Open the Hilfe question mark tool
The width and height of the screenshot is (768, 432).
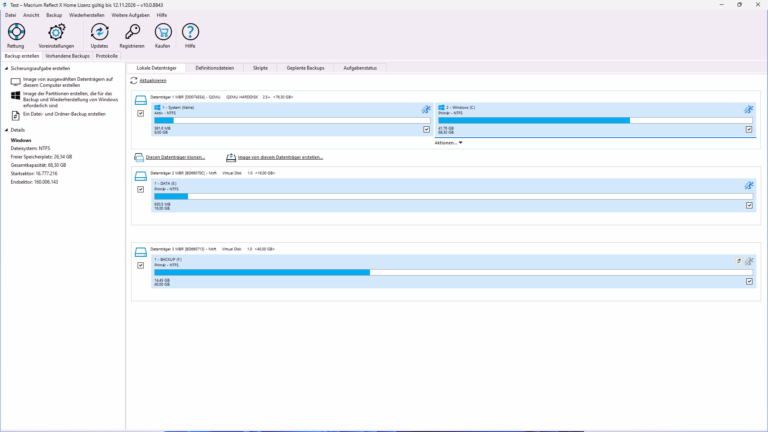coord(190,36)
